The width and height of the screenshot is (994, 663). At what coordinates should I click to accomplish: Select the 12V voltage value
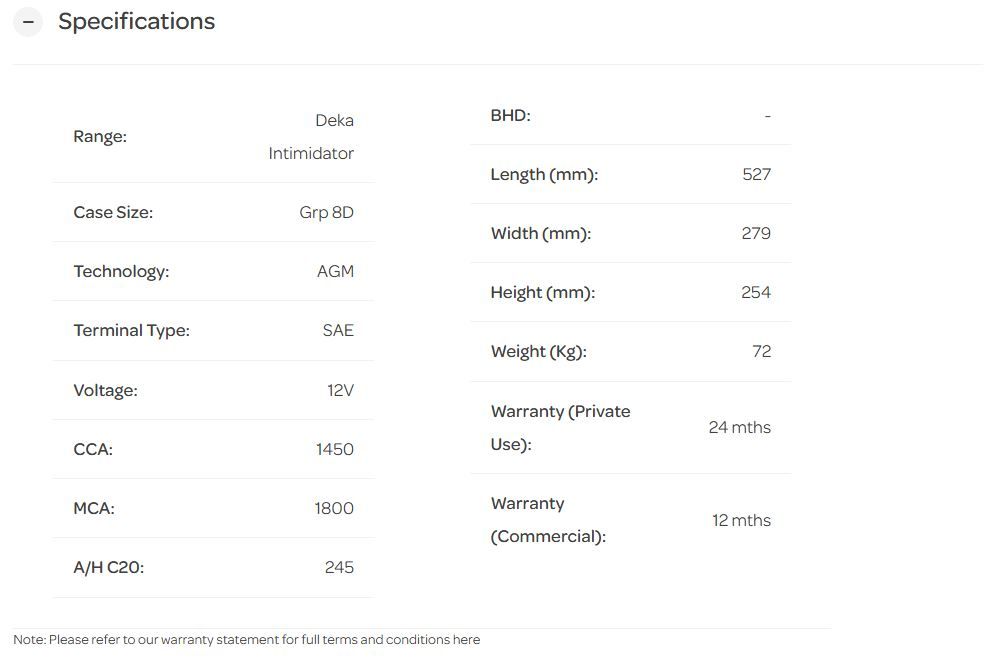tap(340, 390)
